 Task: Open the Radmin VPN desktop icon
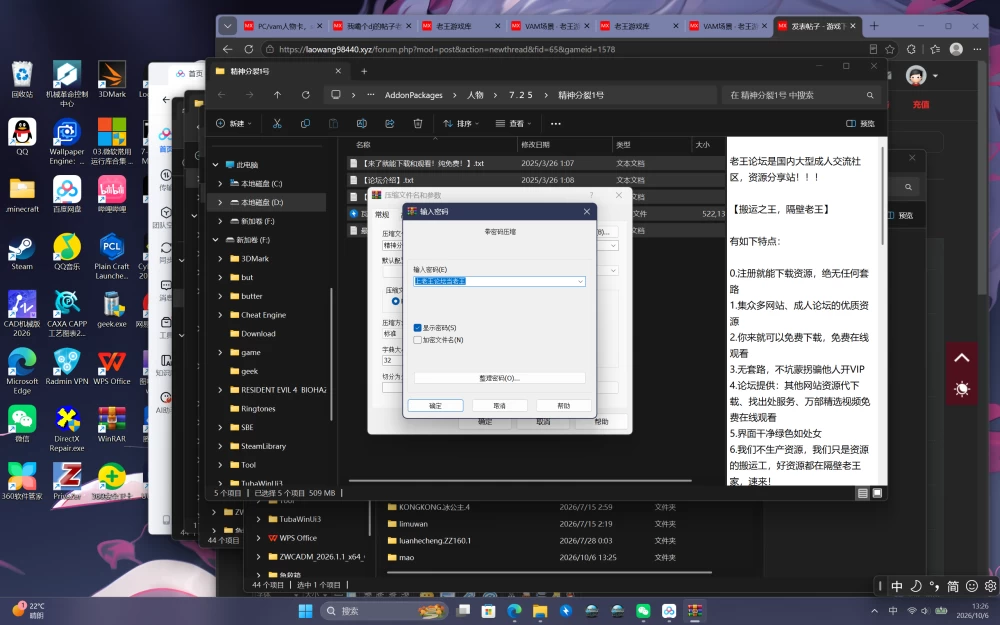[67, 367]
